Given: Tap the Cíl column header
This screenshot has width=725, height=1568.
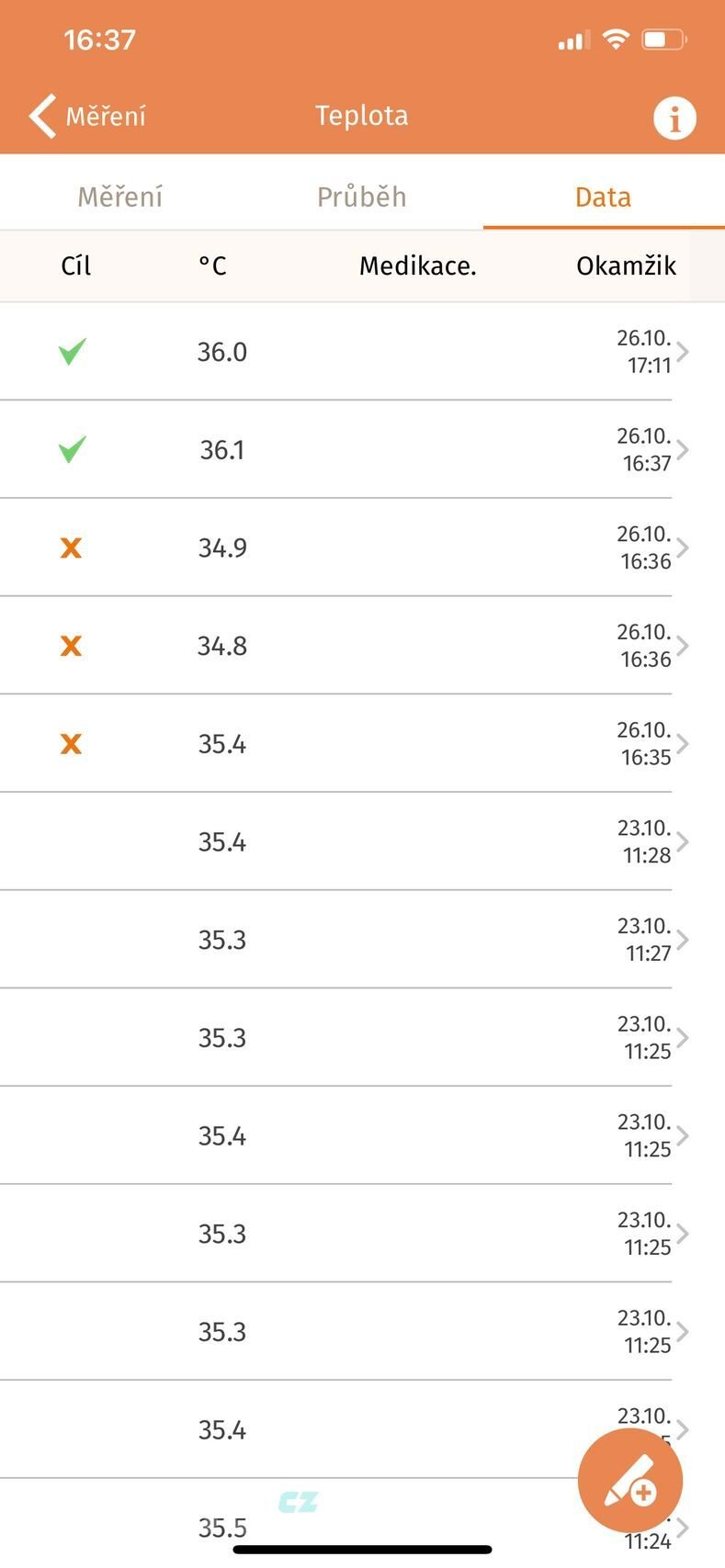Looking at the screenshot, I should (x=76, y=266).
